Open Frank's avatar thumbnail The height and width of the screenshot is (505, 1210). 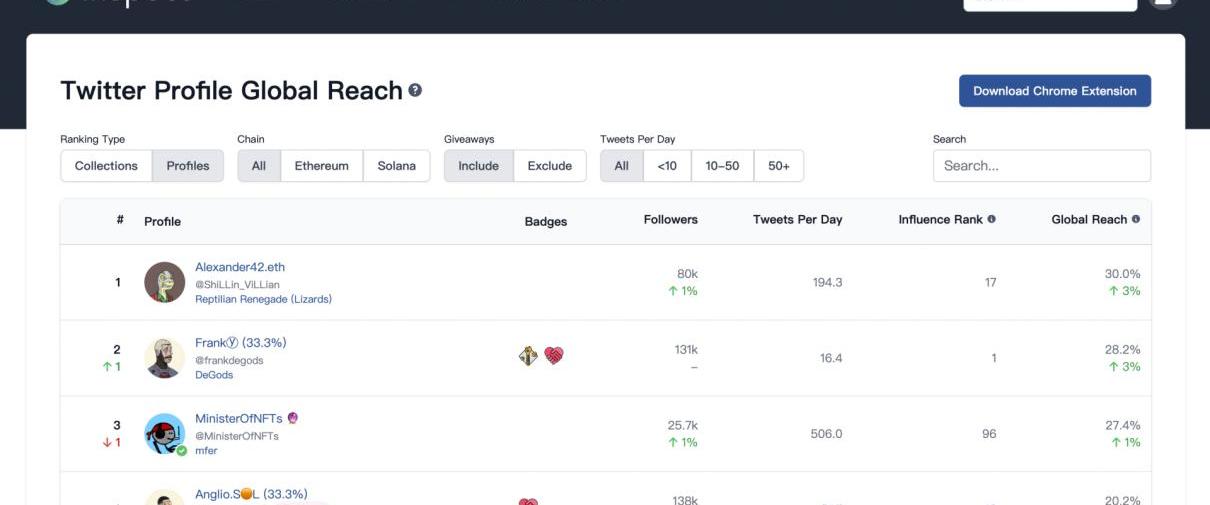[165, 358]
